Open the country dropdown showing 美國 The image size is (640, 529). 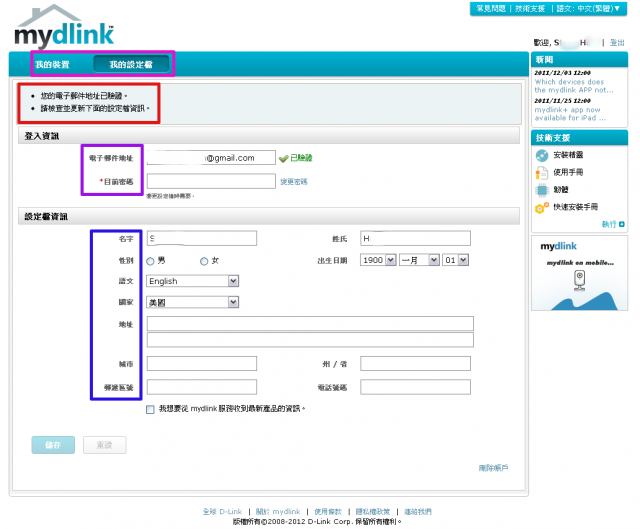coord(192,302)
